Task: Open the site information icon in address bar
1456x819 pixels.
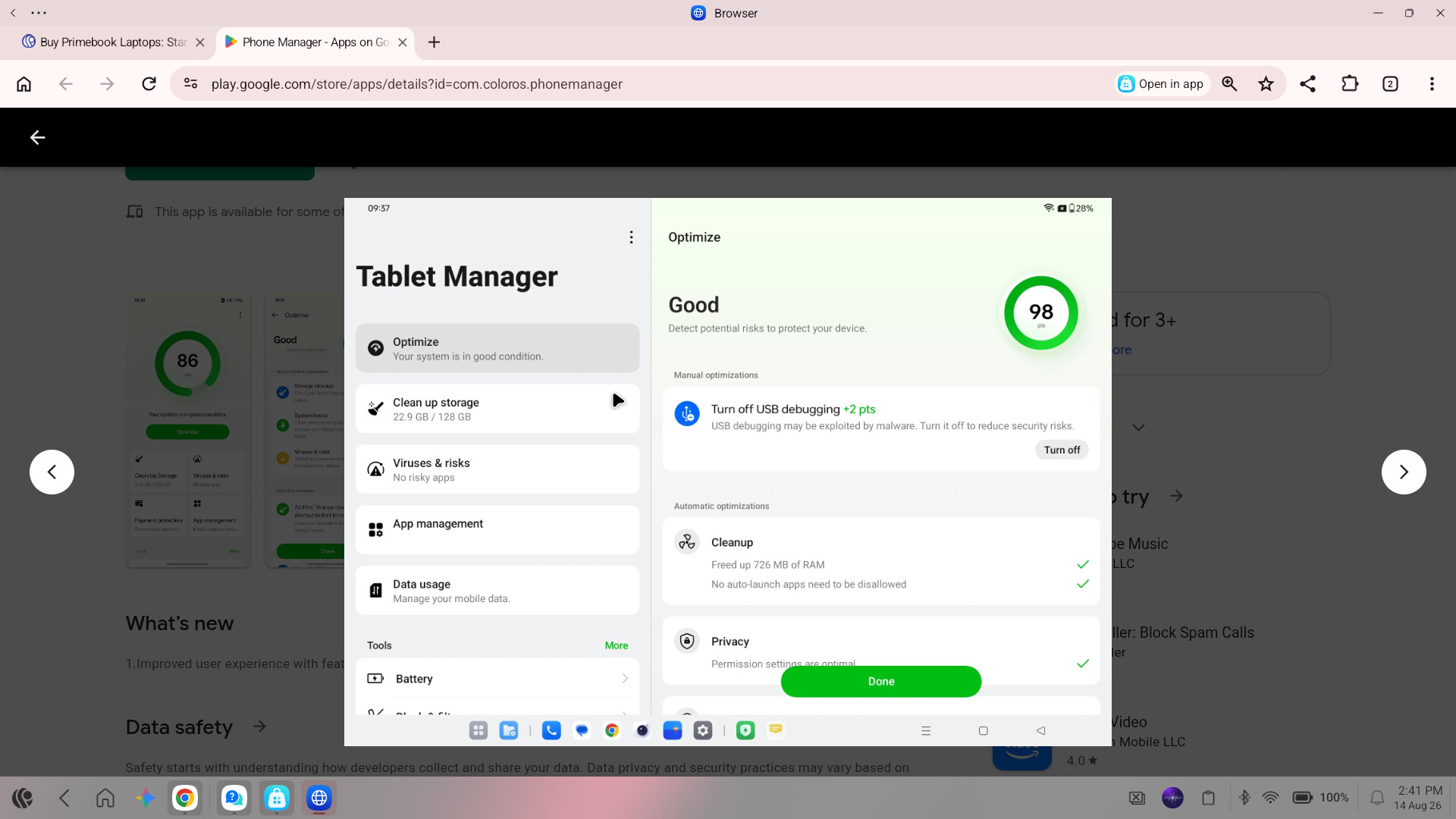Action: pos(191,84)
